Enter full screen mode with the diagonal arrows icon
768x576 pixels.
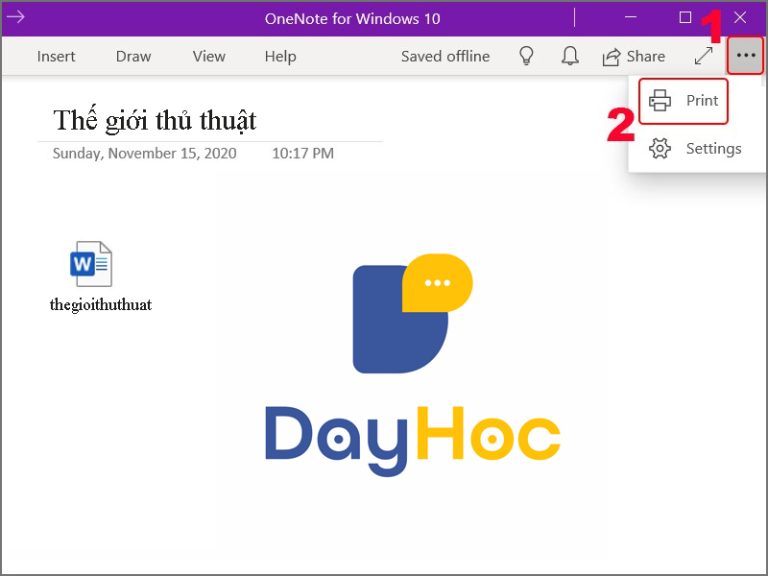pyautogui.click(x=703, y=56)
